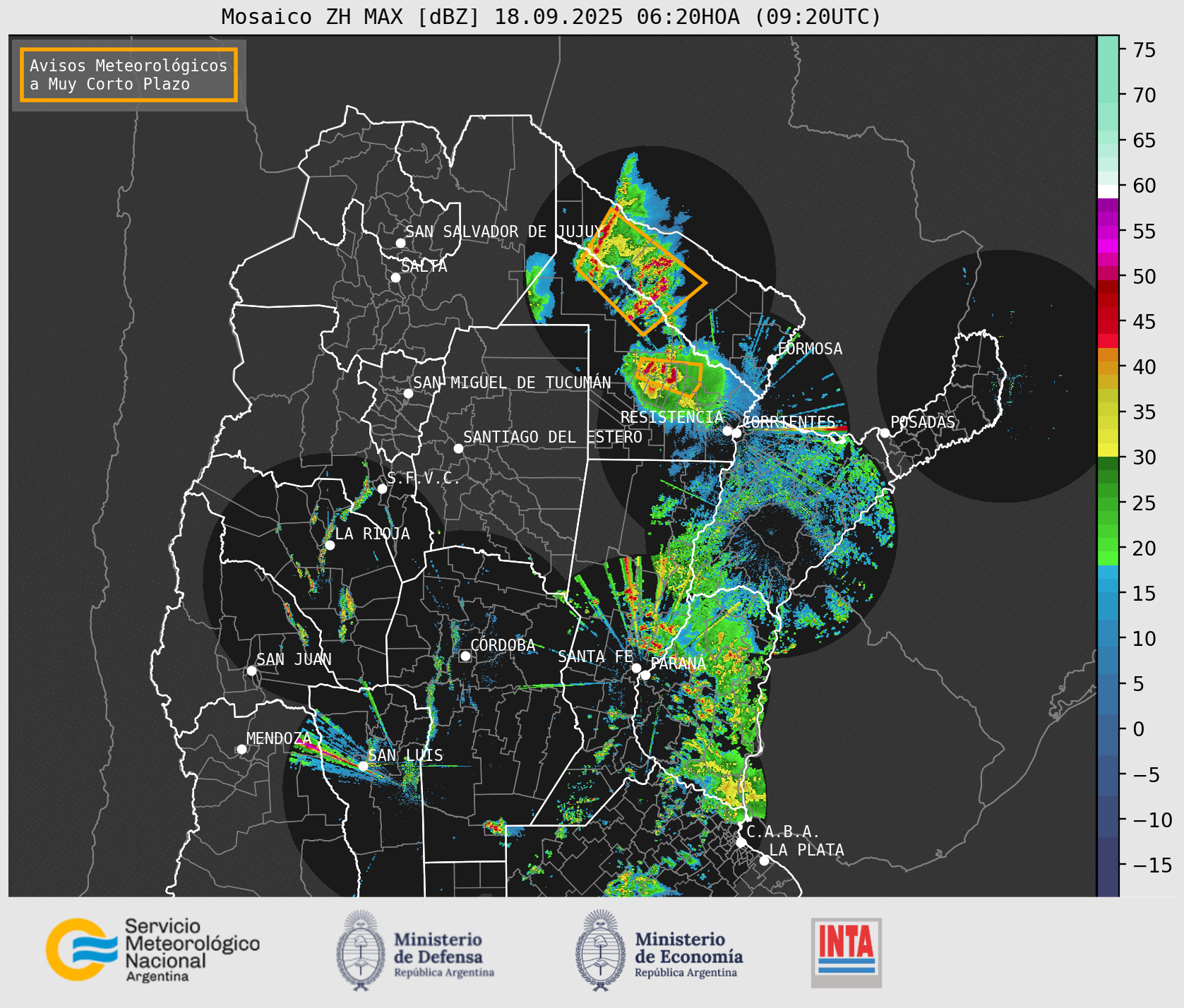
Task: Click the SAN SALVADOR DE JUJUY city marker dot
Action: (400, 243)
